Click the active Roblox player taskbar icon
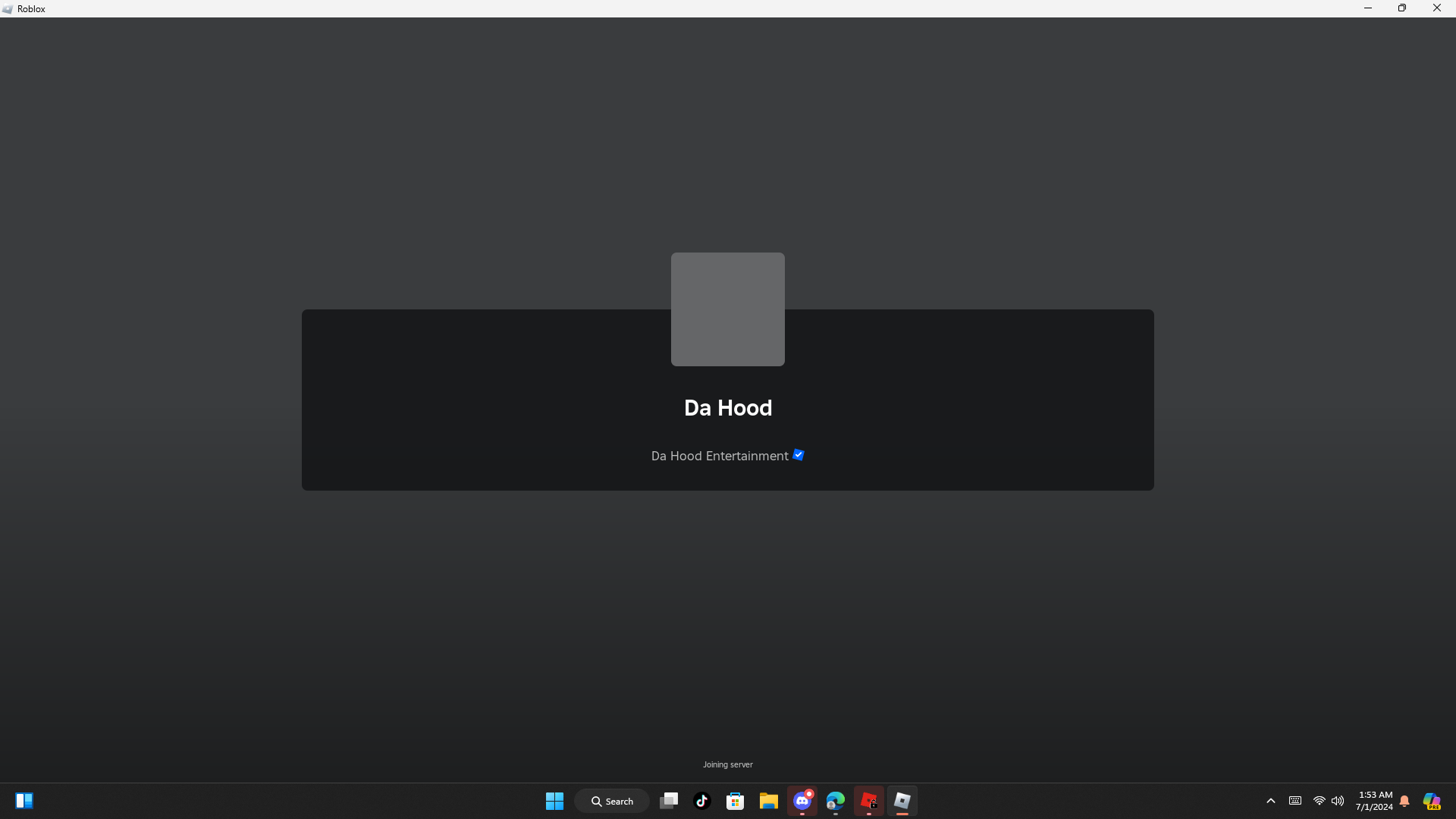The height and width of the screenshot is (819, 1456). (x=902, y=801)
